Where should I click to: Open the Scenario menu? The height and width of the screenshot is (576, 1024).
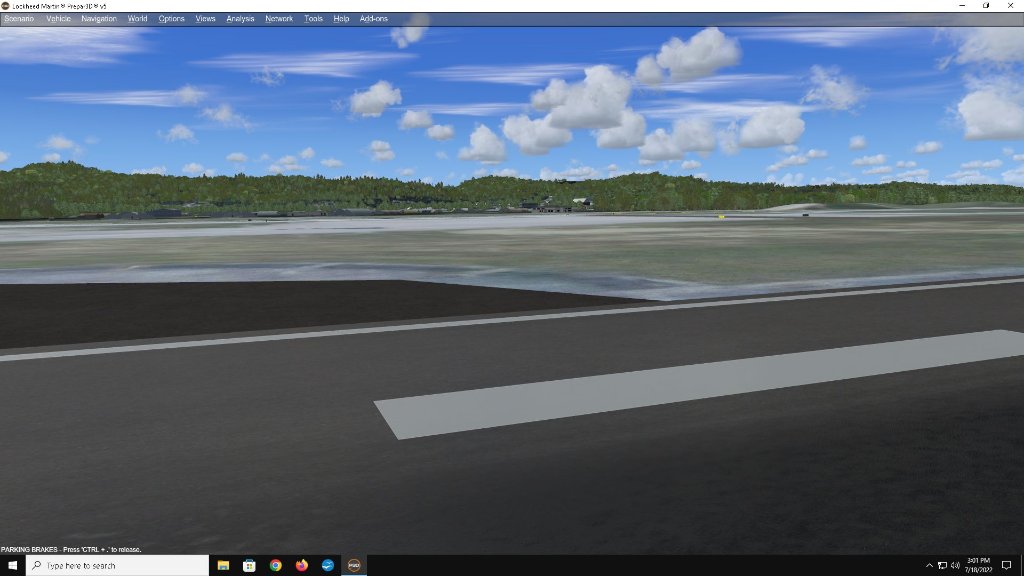point(18,19)
